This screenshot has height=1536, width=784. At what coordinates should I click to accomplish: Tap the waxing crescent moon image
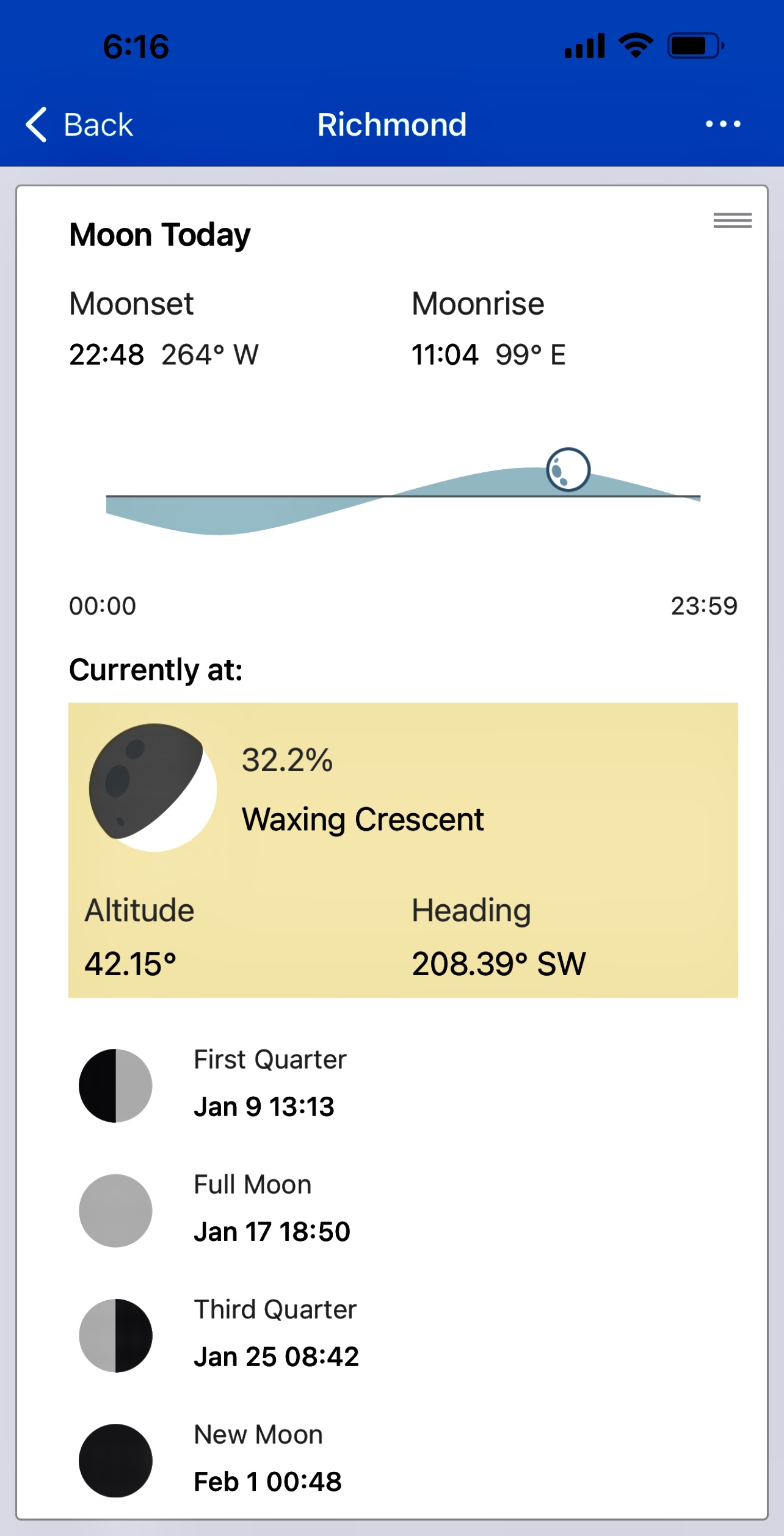tap(153, 788)
